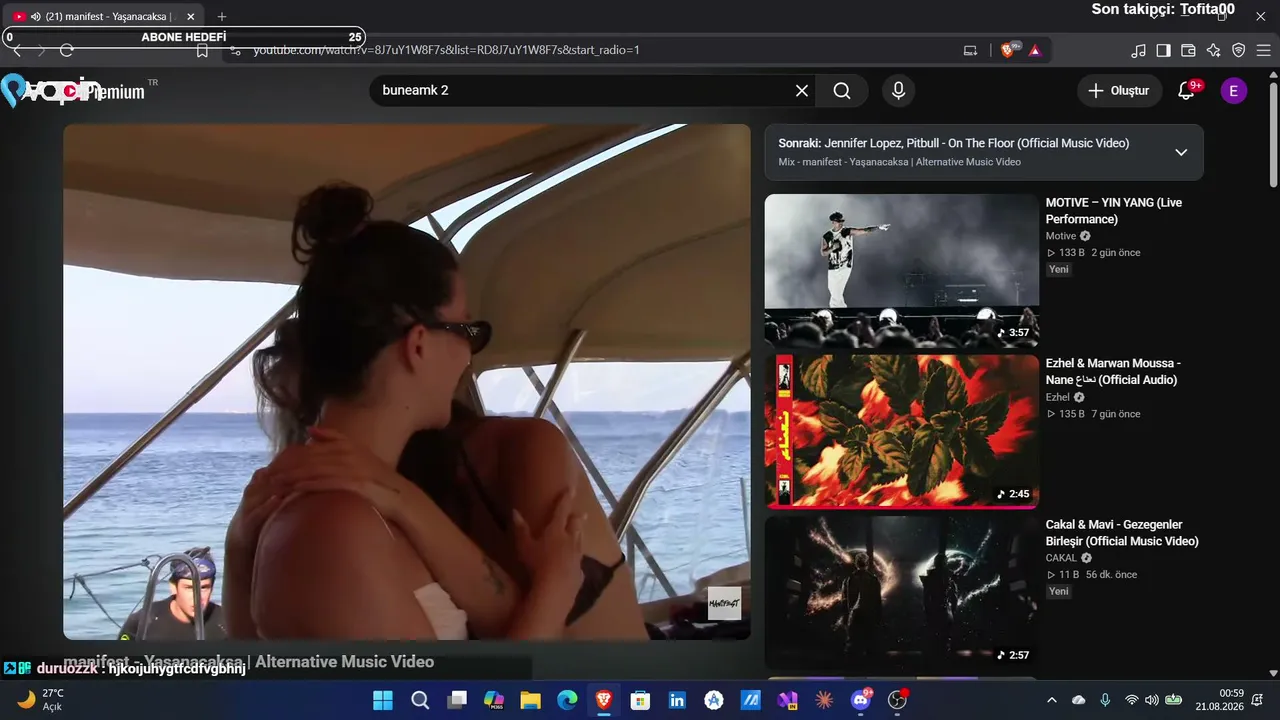This screenshot has width=1280, height=720.
Task: Click the Cakal & Mavi - Gezegenler Birleşir title
Action: (1122, 533)
